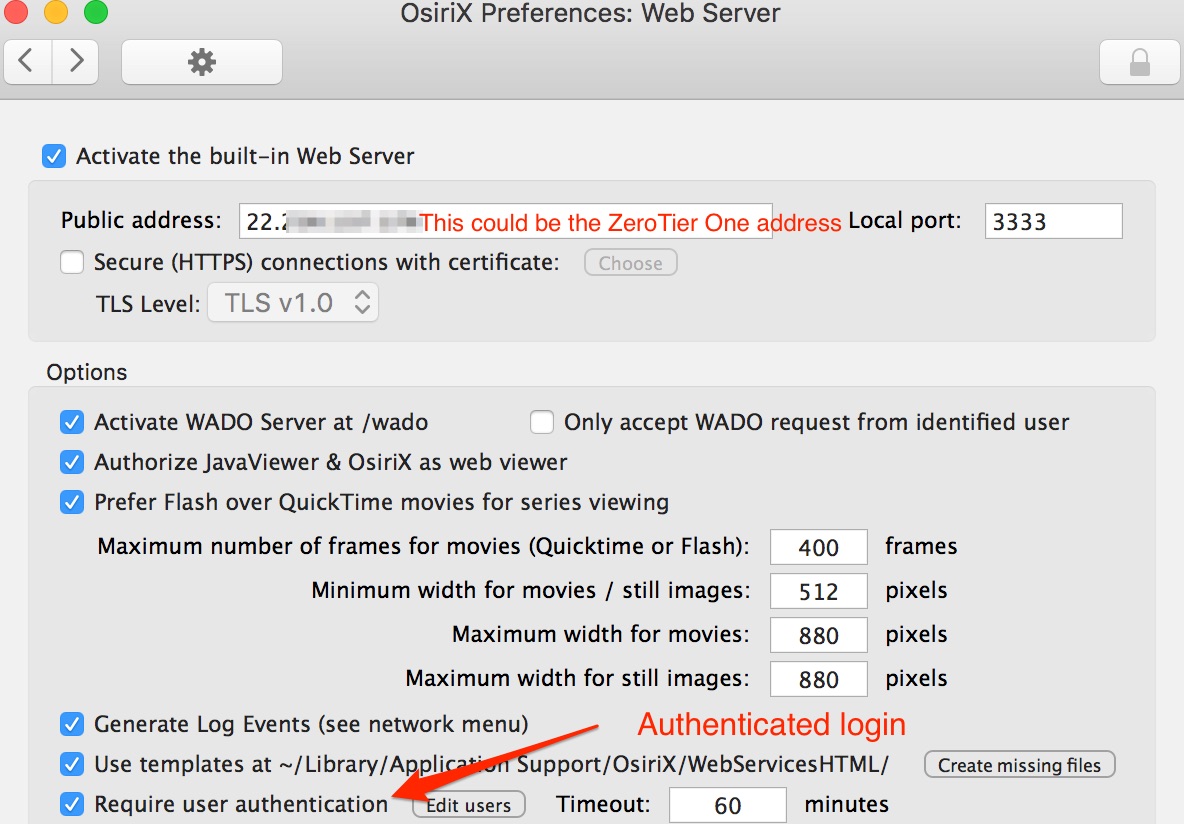The image size is (1184, 824).
Task: Click the red close window button
Action: click(x=16, y=12)
